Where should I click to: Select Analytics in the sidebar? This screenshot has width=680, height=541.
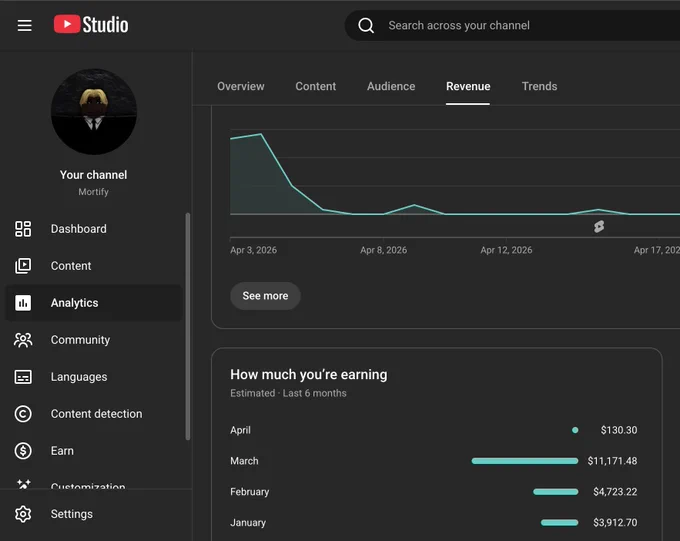[94, 303]
